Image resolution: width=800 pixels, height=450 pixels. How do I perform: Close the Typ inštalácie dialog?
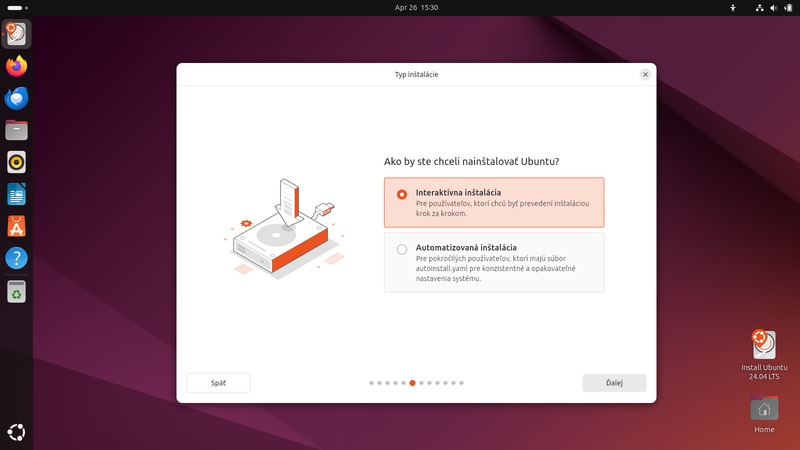click(645, 74)
